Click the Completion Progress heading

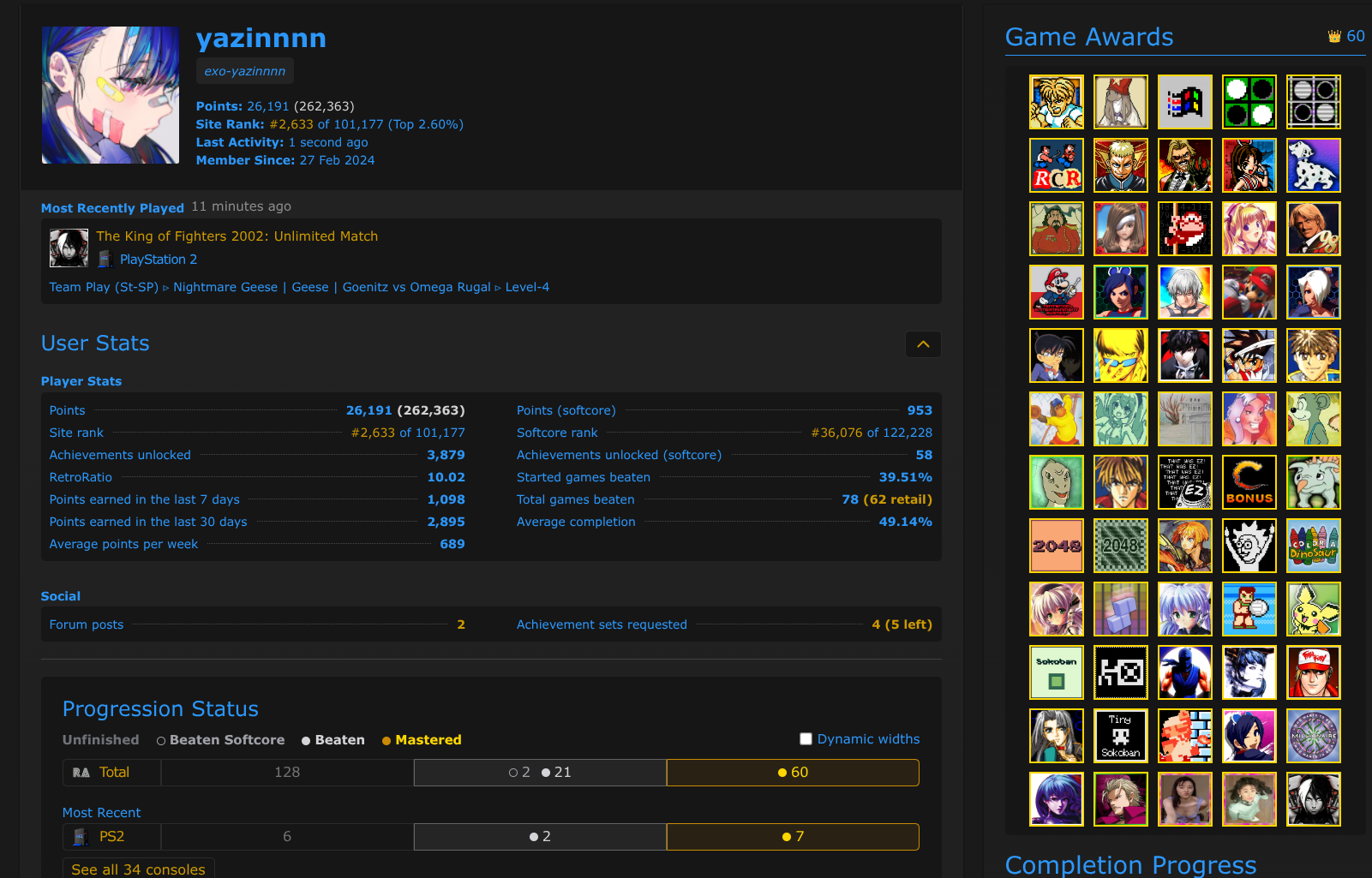coord(1130,864)
